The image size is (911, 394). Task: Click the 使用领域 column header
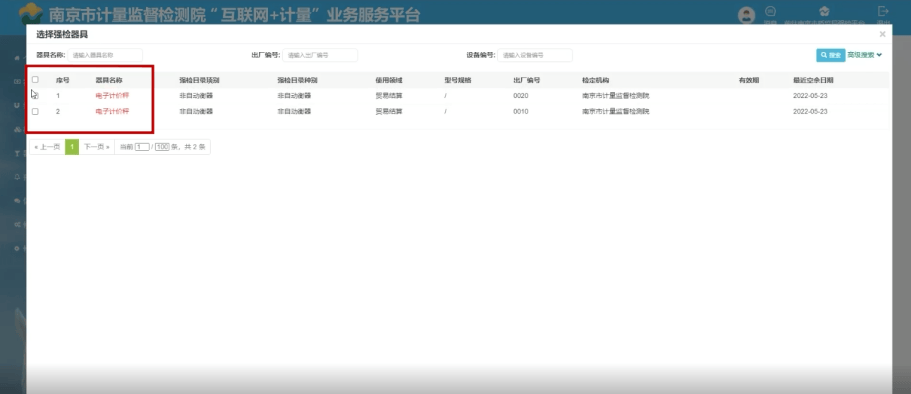click(x=389, y=80)
